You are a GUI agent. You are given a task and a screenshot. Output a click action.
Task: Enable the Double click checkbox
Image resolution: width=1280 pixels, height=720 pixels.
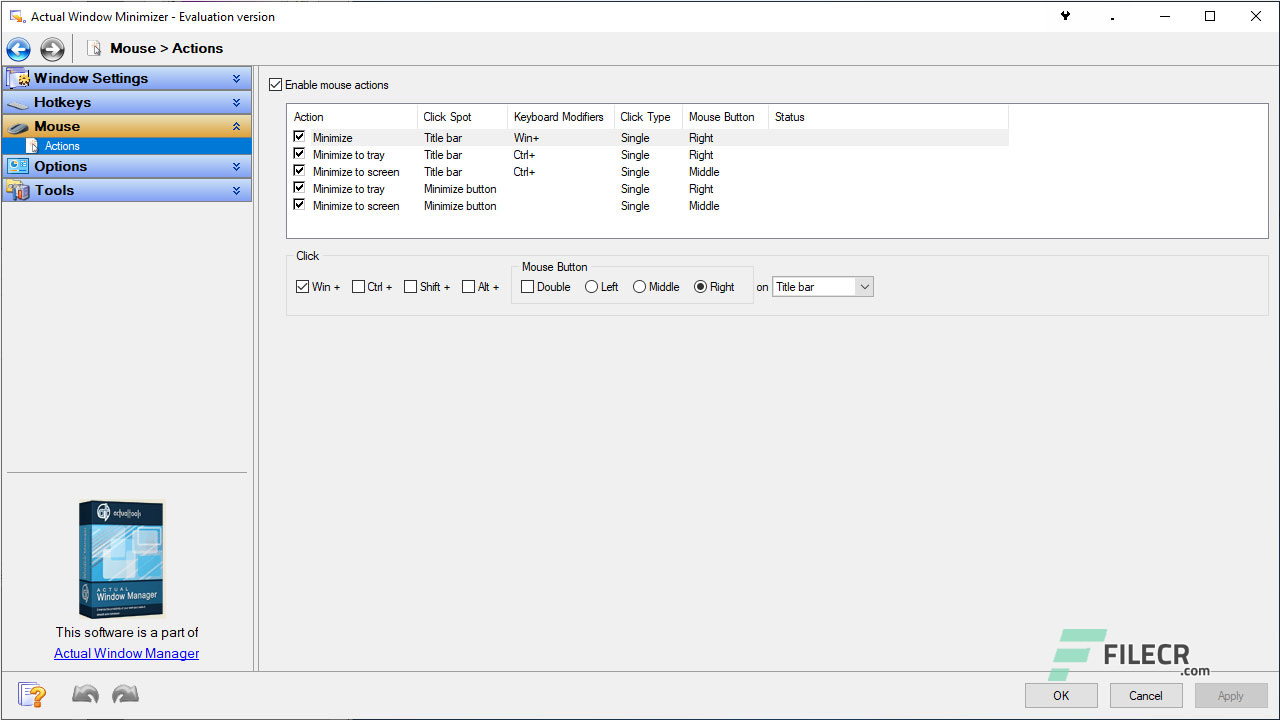coord(528,287)
